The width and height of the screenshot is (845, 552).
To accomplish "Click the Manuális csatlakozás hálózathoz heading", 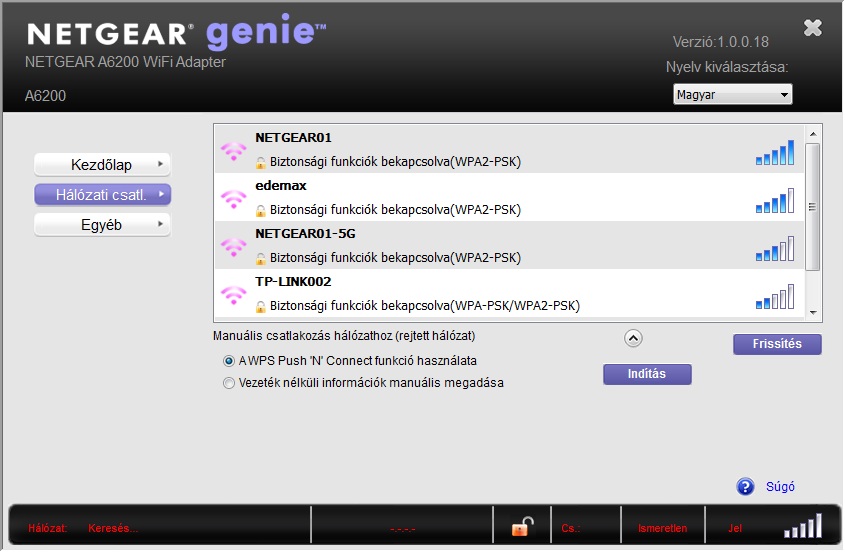I will (x=344, y=336).
